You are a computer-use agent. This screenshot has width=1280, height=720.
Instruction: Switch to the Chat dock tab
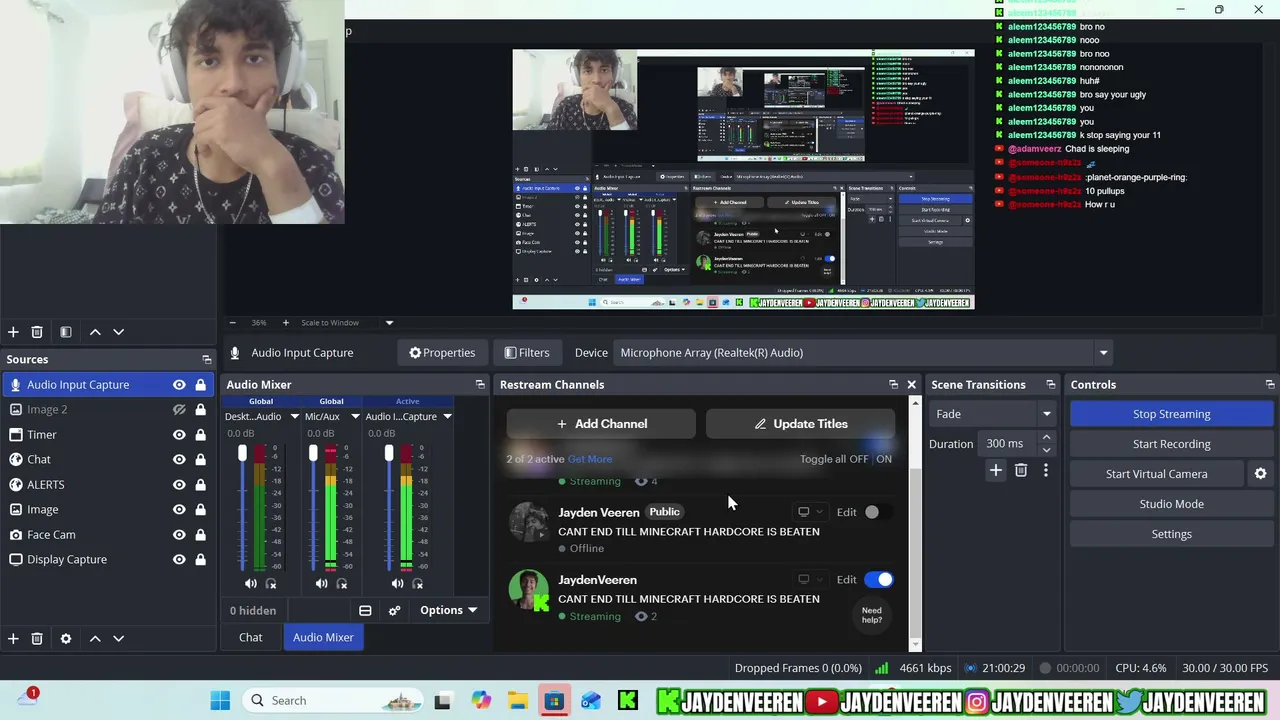251,638
